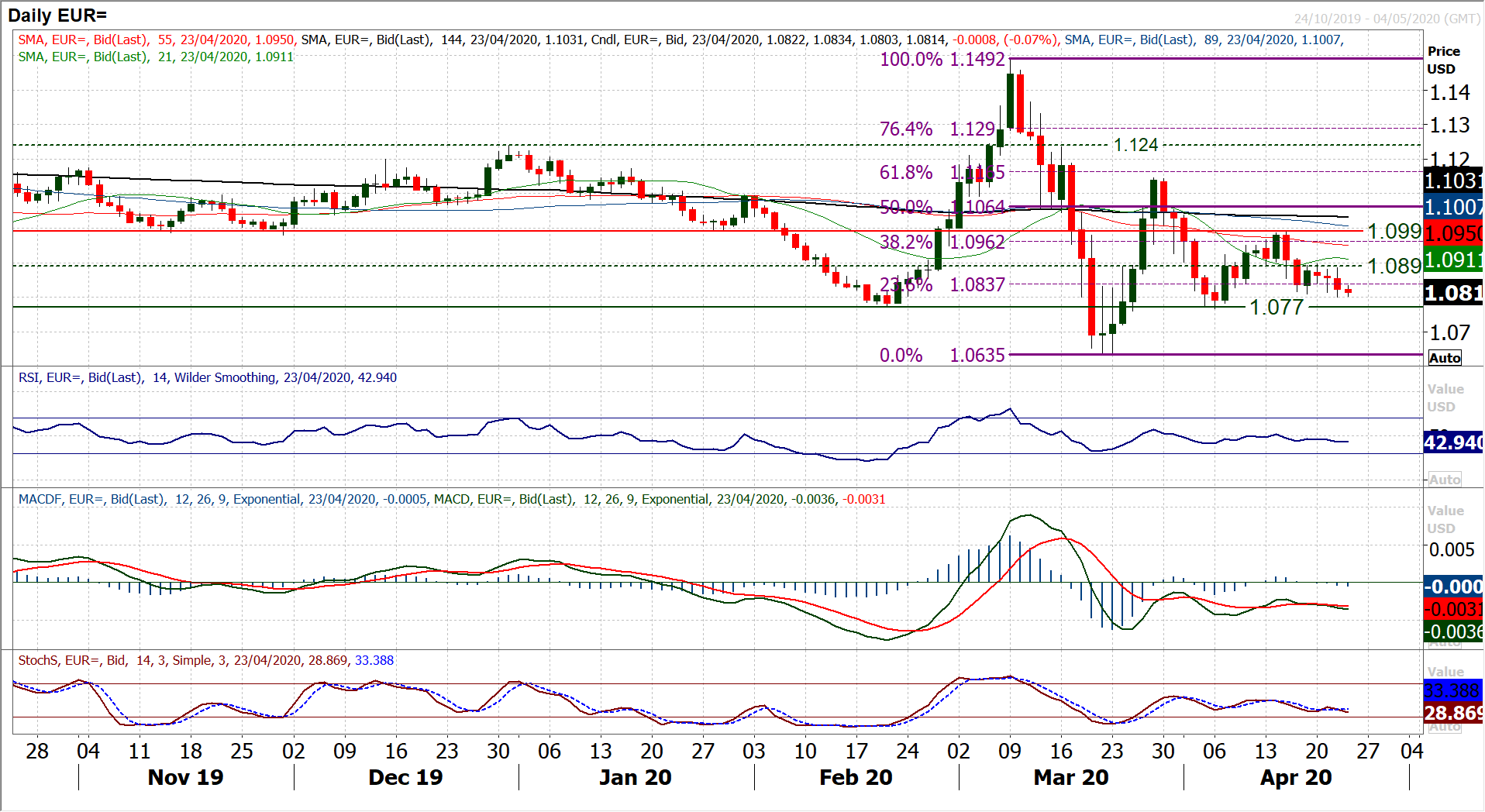
Task: Click the blue 1.1007 price tag
Action: point(1453,207)
